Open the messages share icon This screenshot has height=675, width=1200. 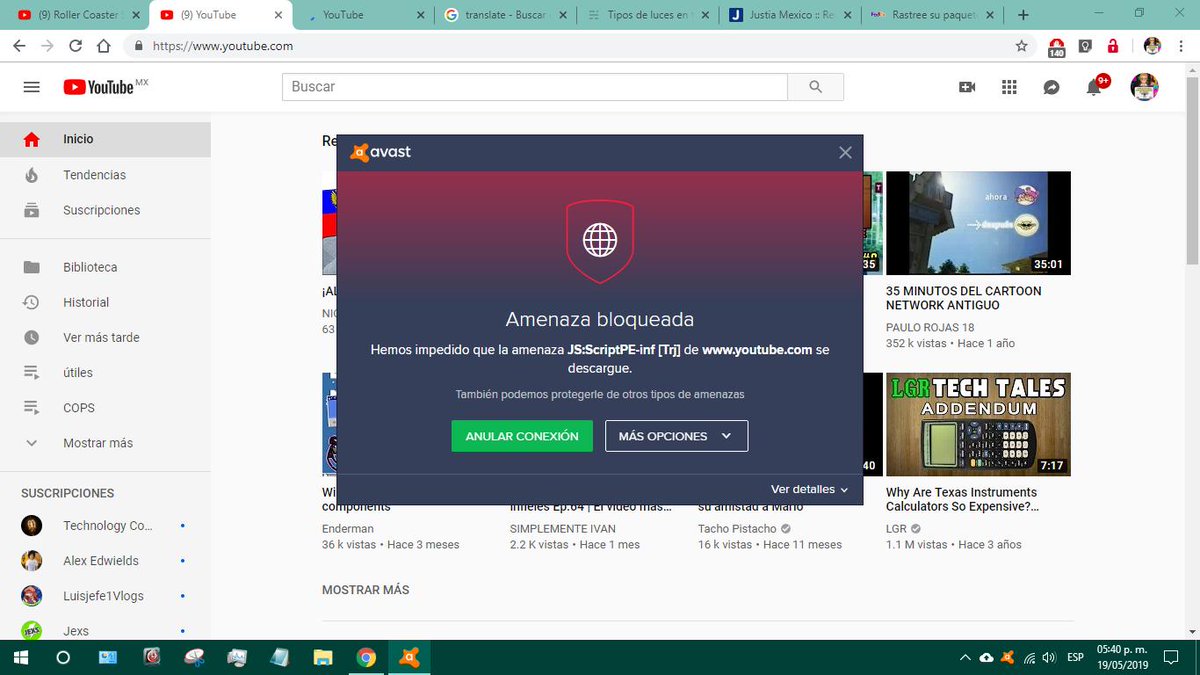pyautogui.click(x=1051, y=87)
